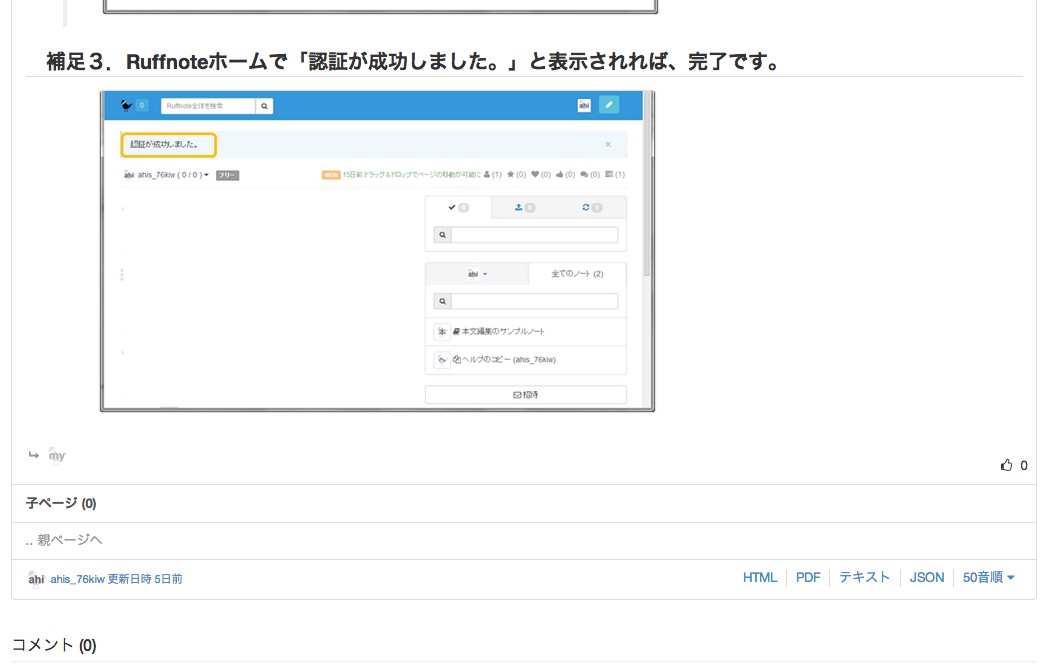Click the 更新日時 5日前 timestamp

(x=145, y=579)
